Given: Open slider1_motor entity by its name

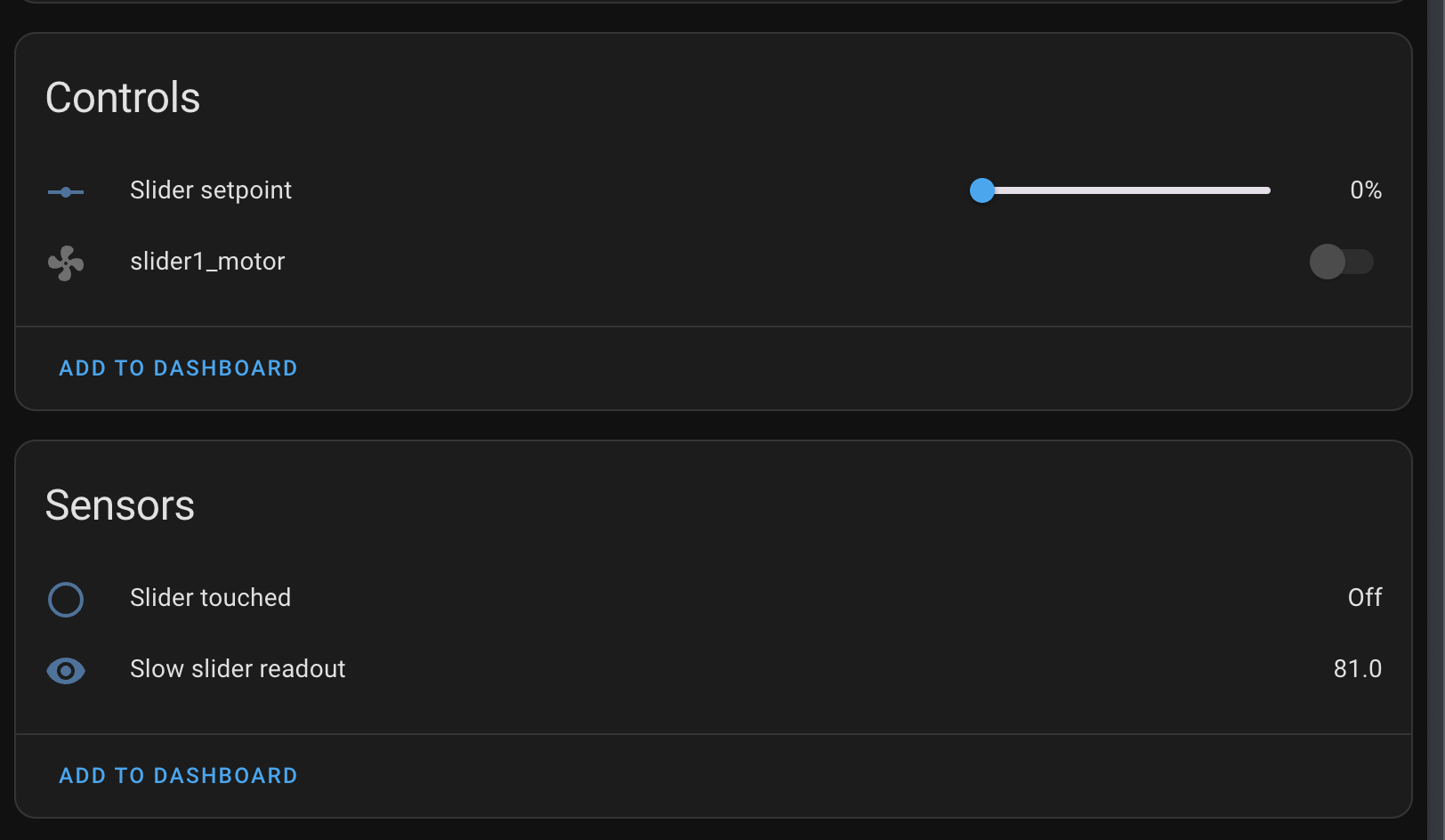Looking at the screenshot, I should coord(207,262).
